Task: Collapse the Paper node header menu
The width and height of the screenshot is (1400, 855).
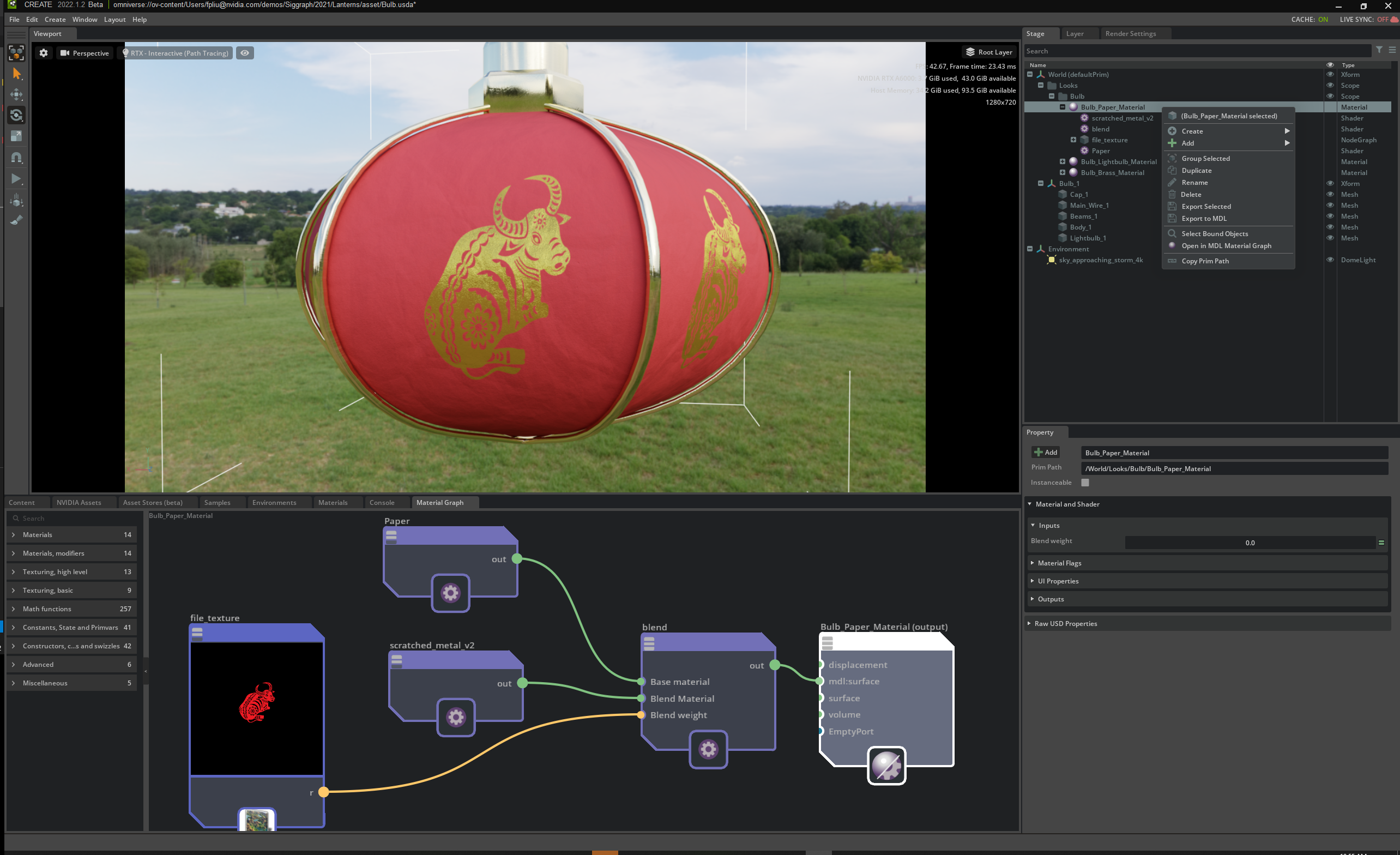Action: coord(391,536)
